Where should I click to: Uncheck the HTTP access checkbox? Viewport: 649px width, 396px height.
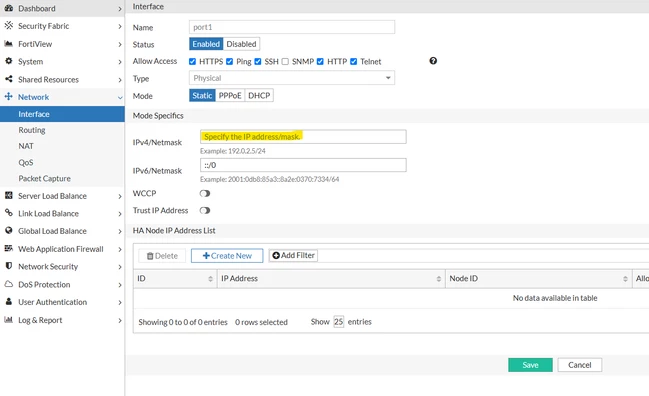click(x=320, y=62)
